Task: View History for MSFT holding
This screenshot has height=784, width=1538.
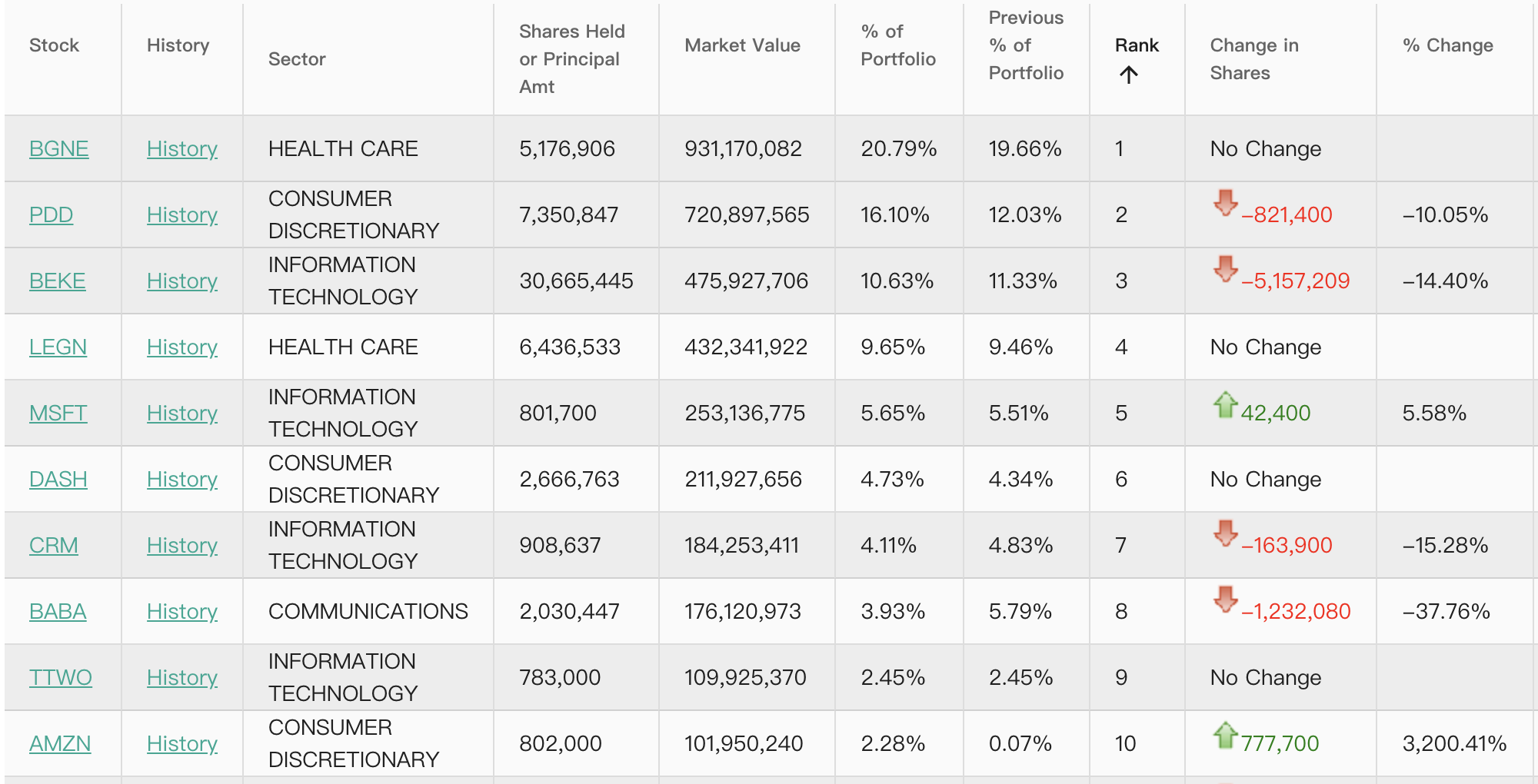Action: point(181,413)
